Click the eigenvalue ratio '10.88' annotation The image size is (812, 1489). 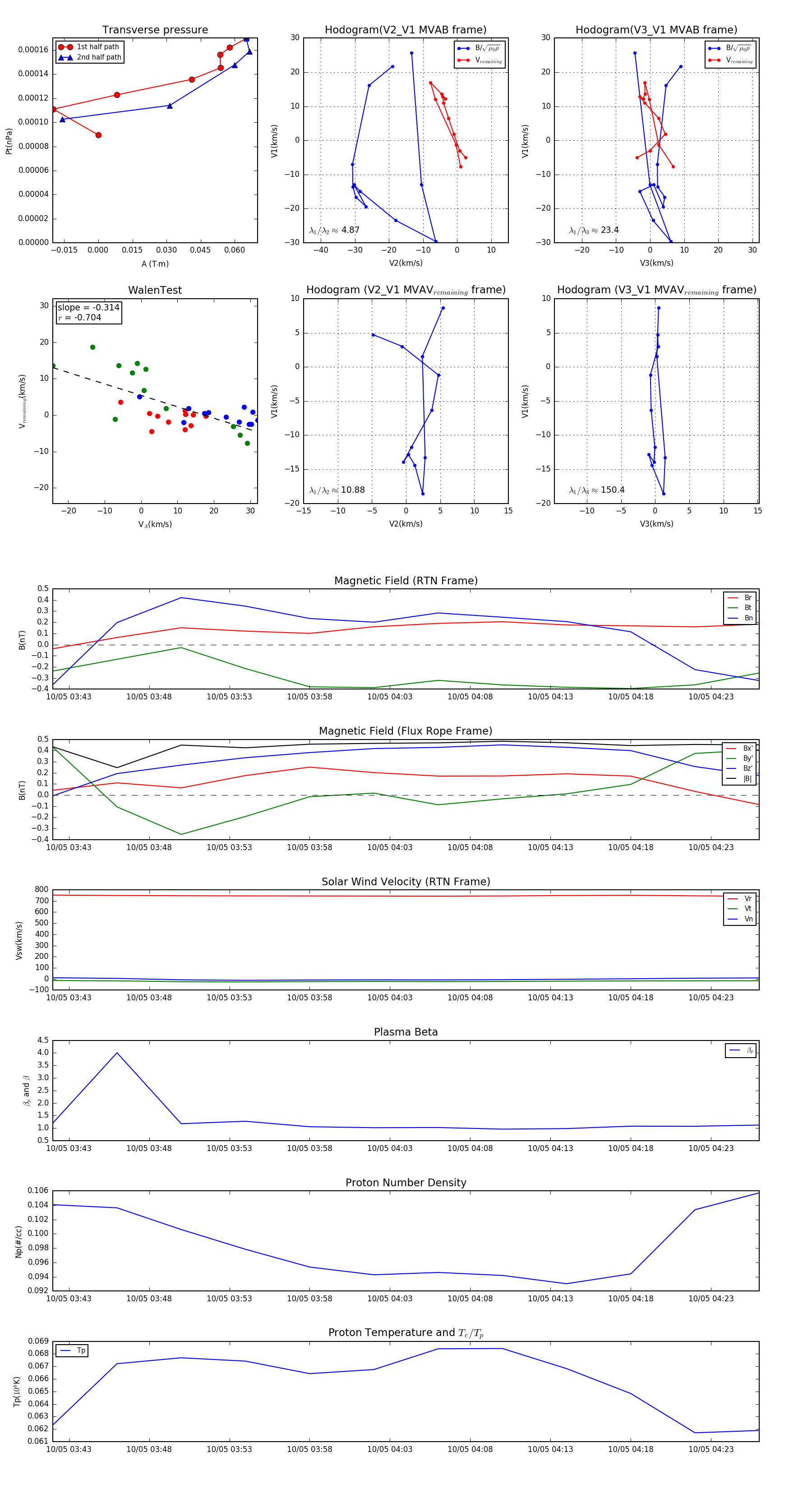(x=337, y=490)
